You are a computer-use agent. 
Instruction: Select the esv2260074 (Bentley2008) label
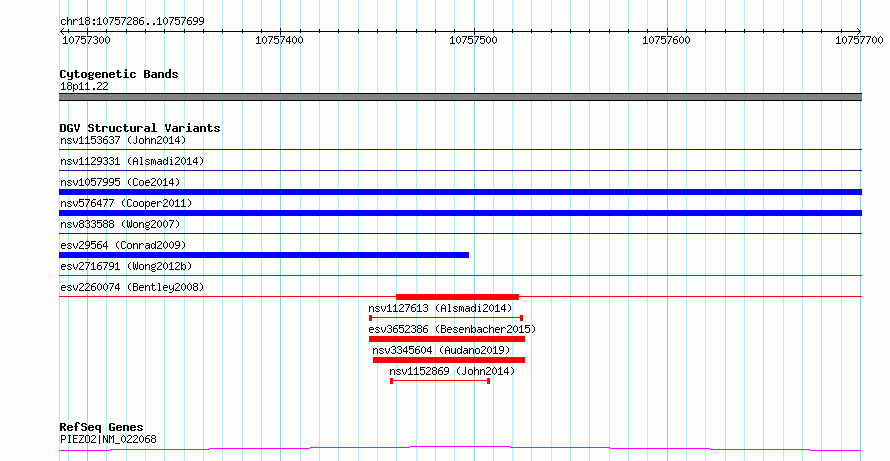(x=132, y=287)
